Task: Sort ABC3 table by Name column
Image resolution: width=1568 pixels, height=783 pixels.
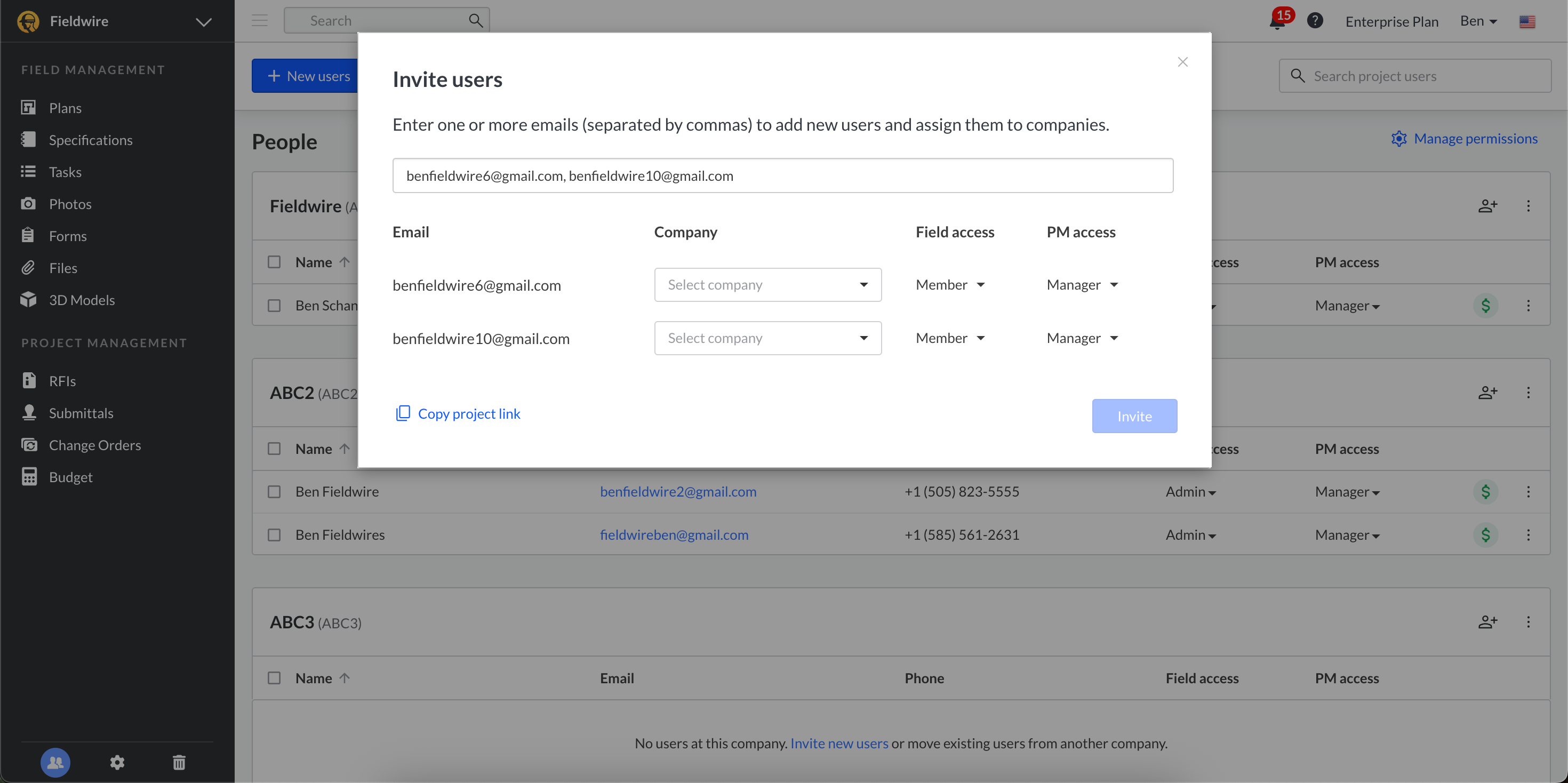Action: point(323,678)
